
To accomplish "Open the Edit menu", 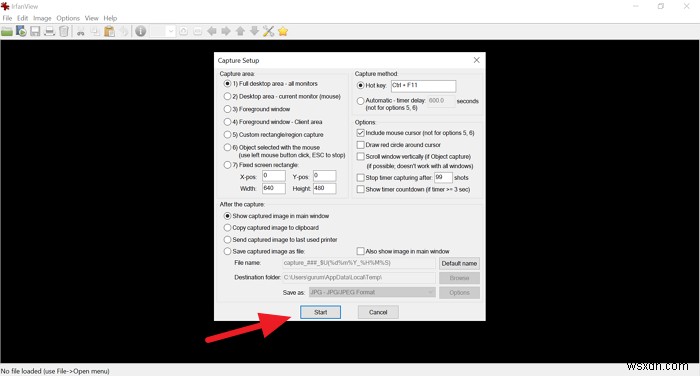I will pyautogui.click(x=23, y=18).
